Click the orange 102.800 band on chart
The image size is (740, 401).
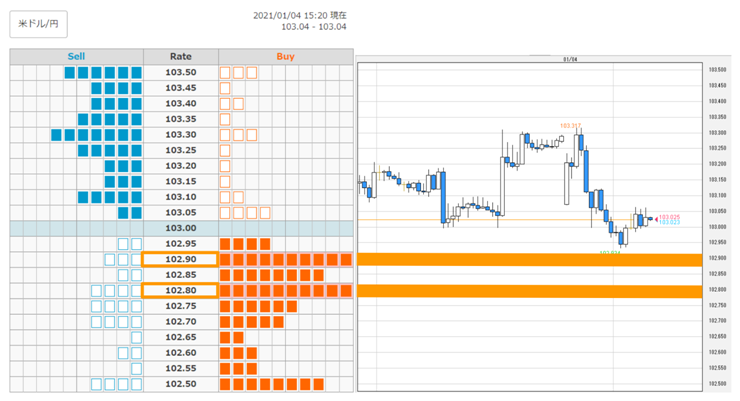[530, 291]
